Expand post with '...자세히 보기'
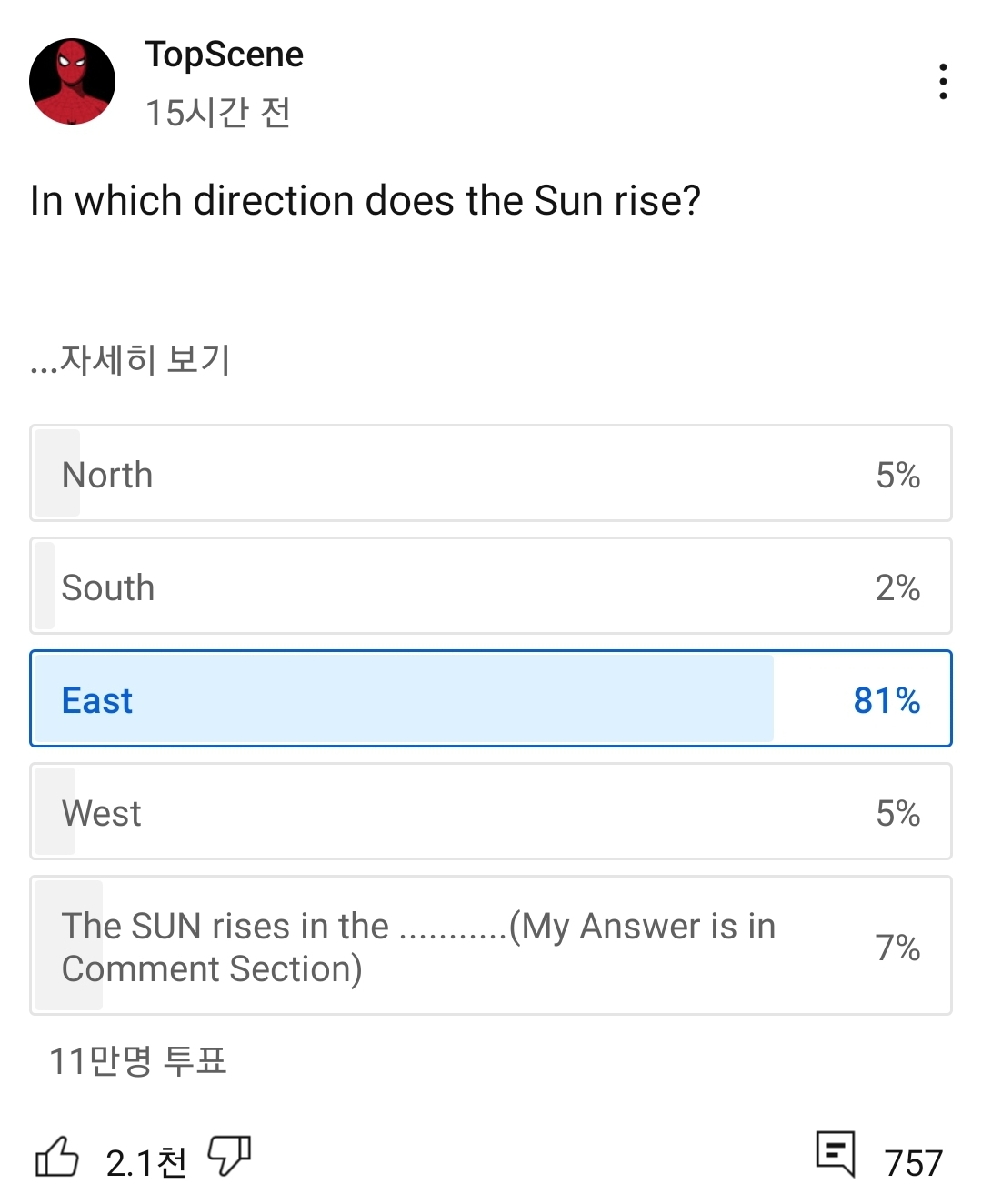 coord(130,360)
